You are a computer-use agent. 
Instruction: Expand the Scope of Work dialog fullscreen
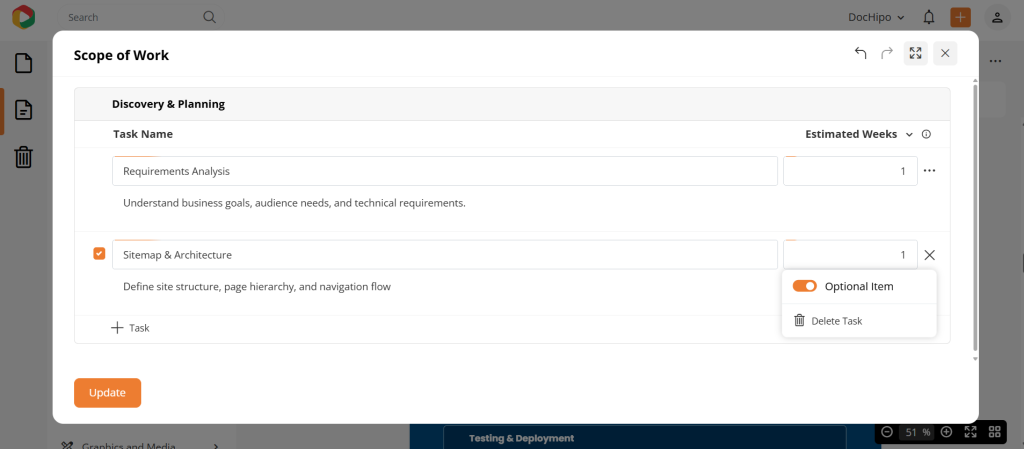[915, 54]
